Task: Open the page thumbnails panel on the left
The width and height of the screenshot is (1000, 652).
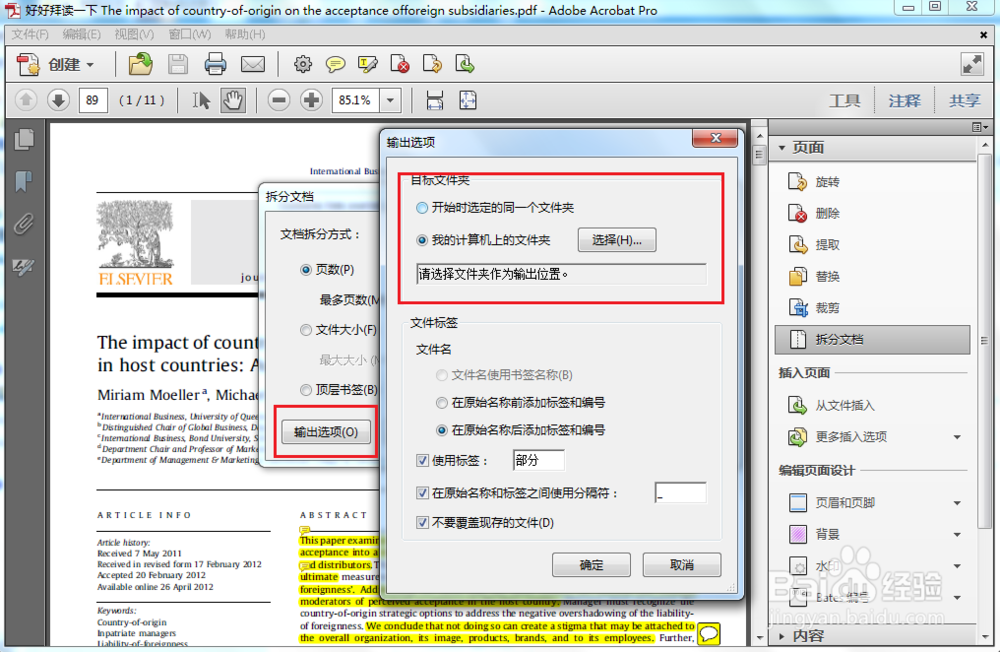Action: coord(22,137)
